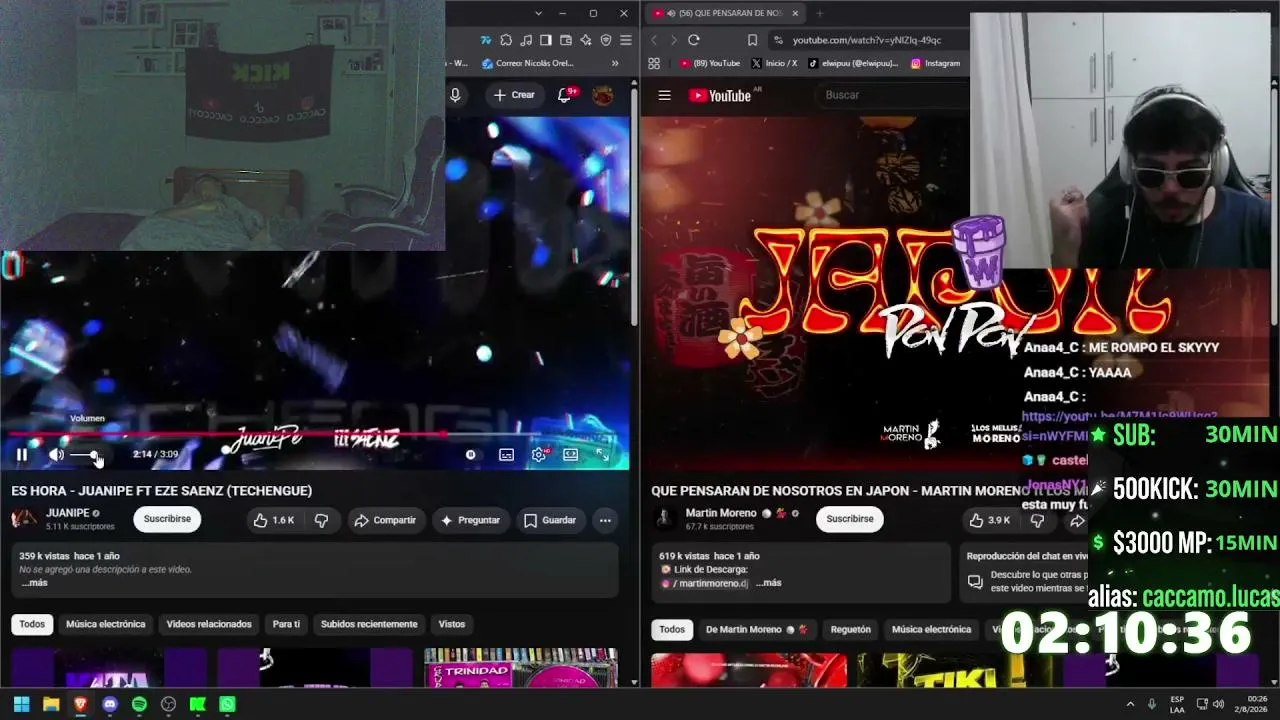Toggle autoplay in the left video player
The width and height of the screenshot is (1280, 720).
point(470,455)
